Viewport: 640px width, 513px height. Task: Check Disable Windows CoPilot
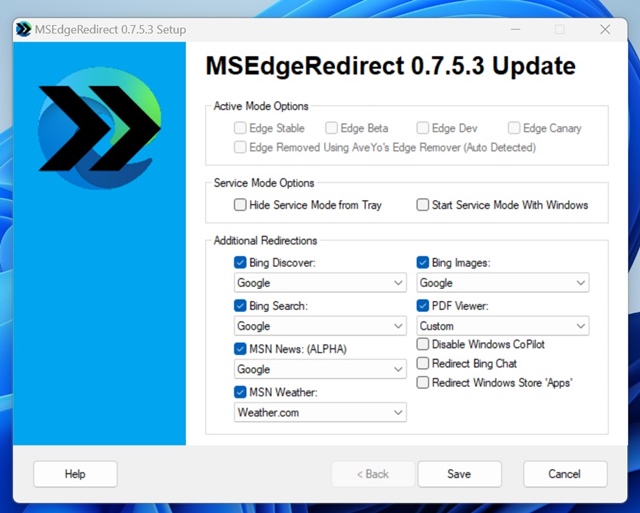pos(422,344)
